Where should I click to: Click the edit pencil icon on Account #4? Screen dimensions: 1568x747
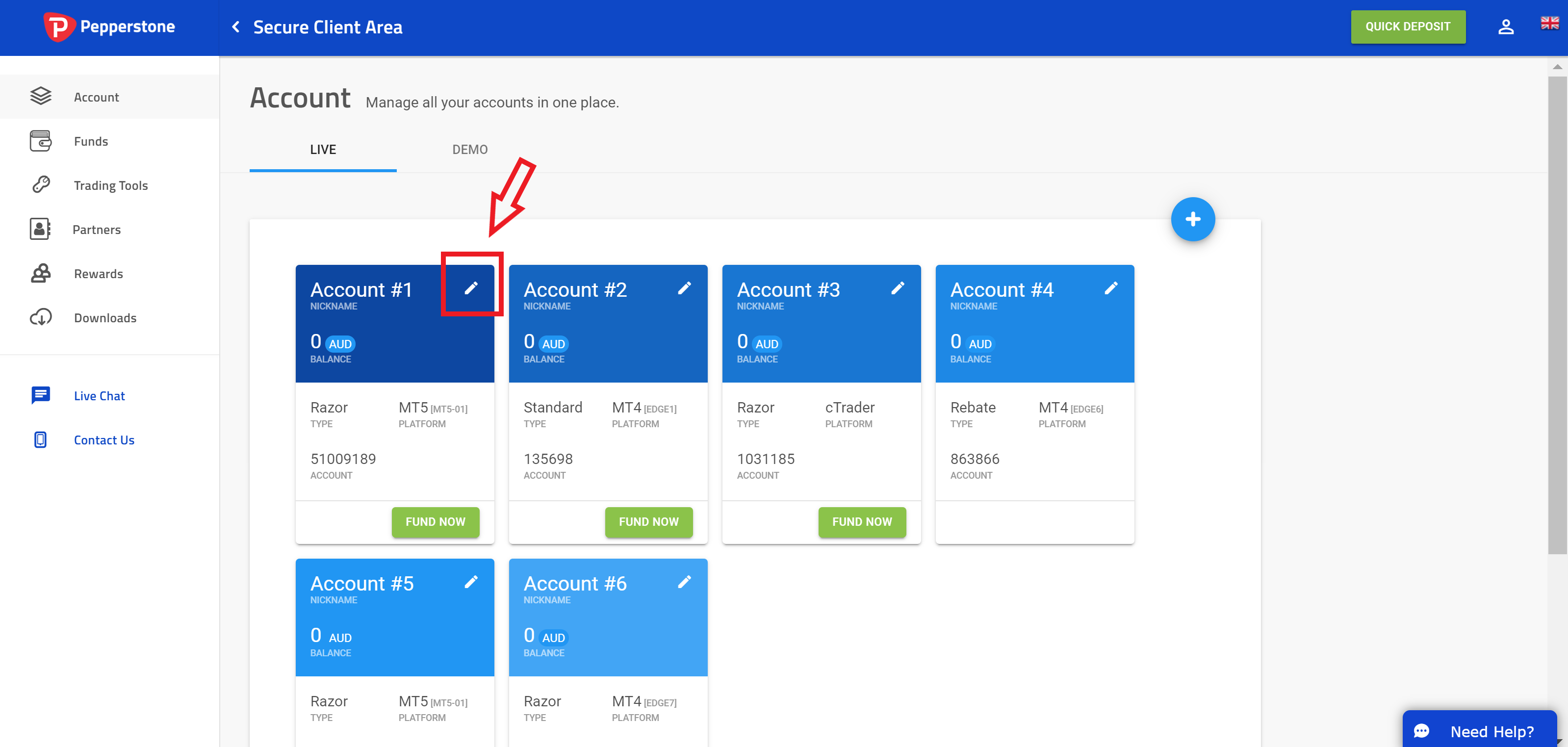click(x=1111, y=289)
